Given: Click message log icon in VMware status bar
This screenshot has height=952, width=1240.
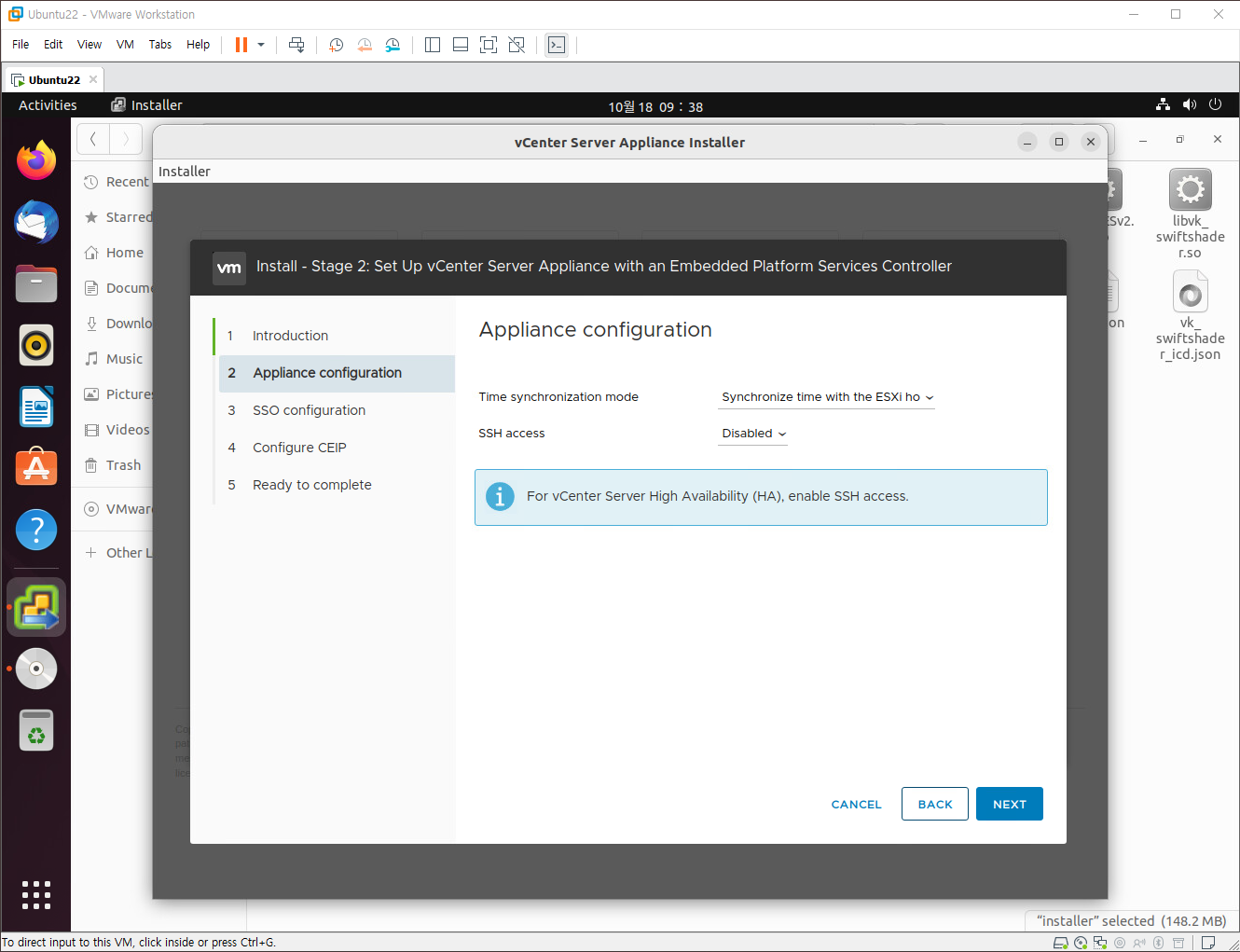Looking at the screenshot, I should [1208, 943].
